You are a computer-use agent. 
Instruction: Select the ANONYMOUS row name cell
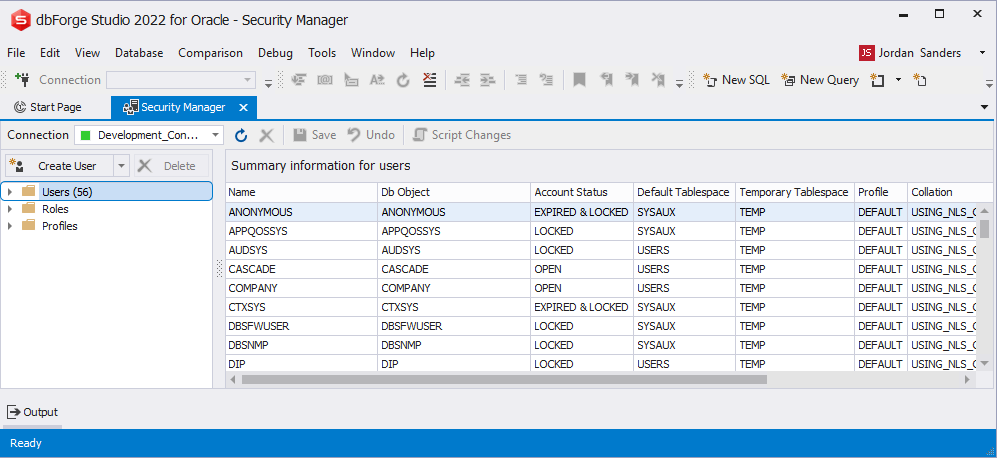[x=301, y=212]
